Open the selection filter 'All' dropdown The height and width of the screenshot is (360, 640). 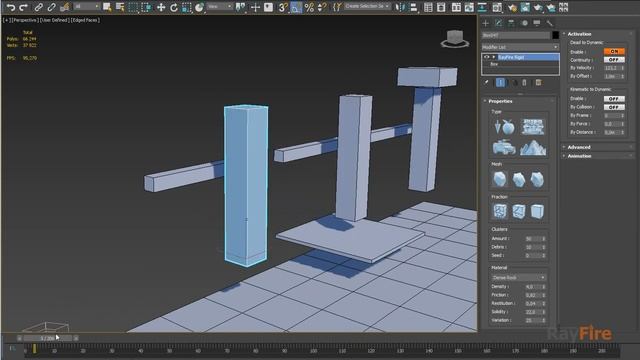point(86,7)
